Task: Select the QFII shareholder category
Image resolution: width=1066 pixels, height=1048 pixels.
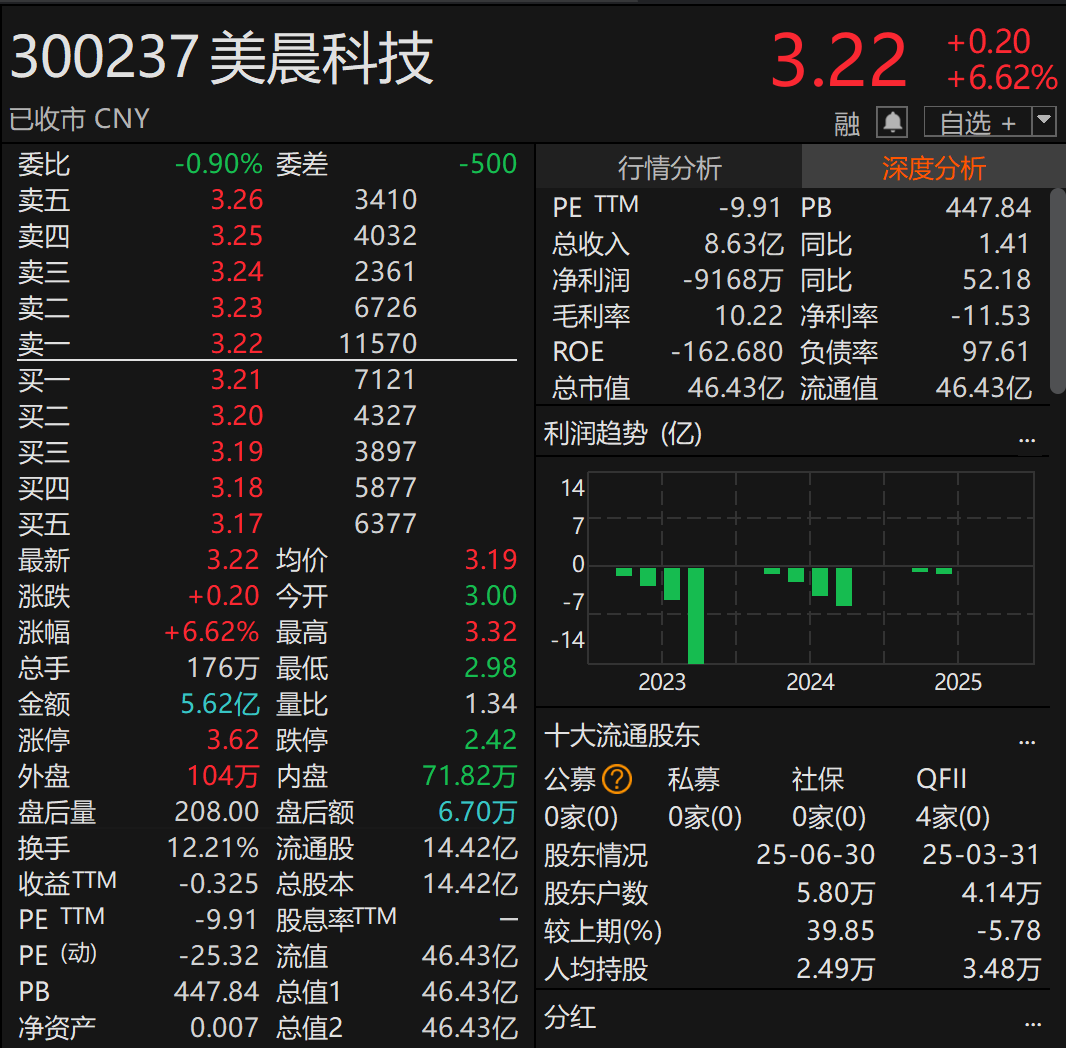Action: tap(941, 779)
